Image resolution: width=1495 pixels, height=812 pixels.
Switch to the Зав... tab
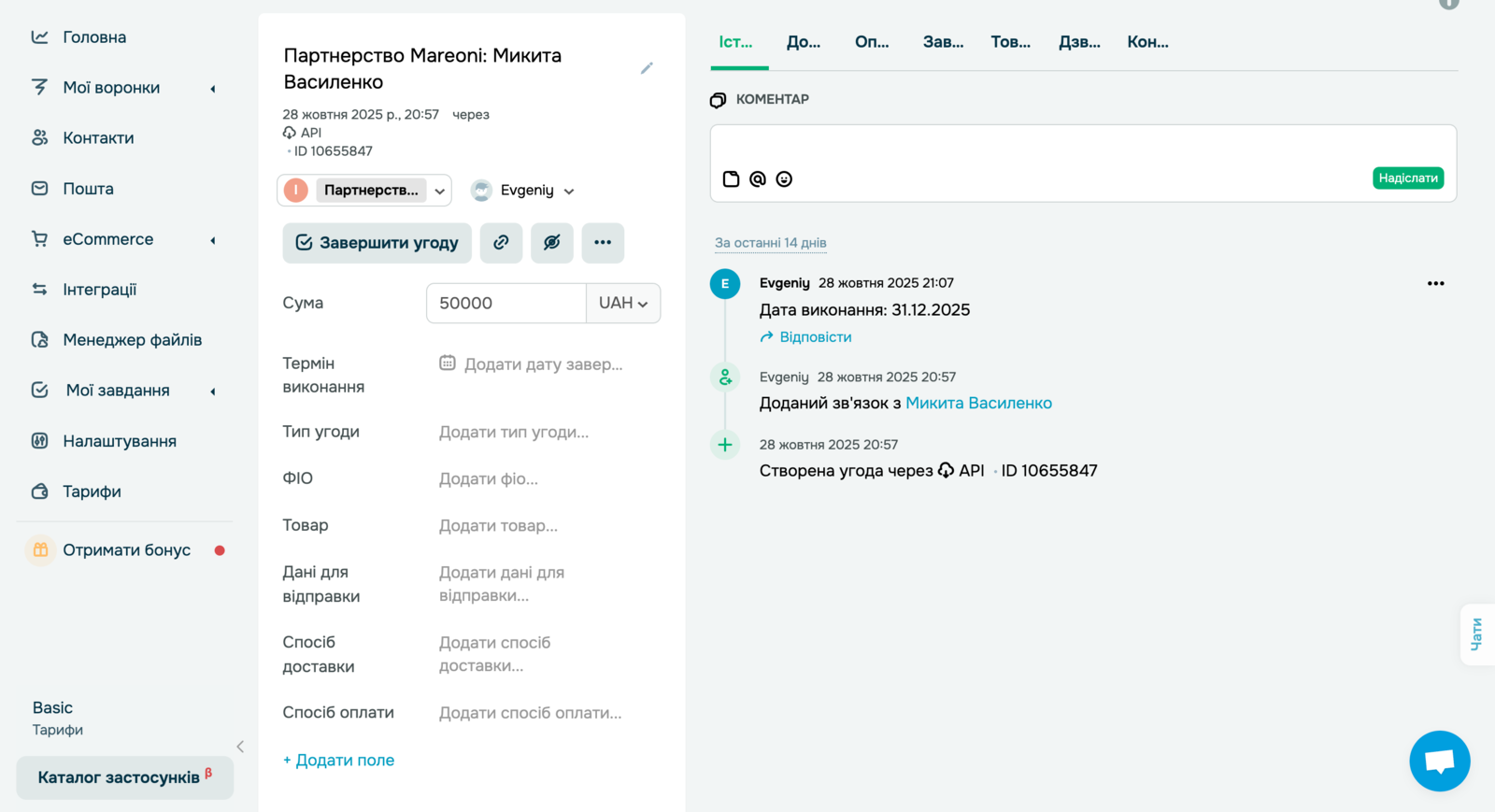943,42
